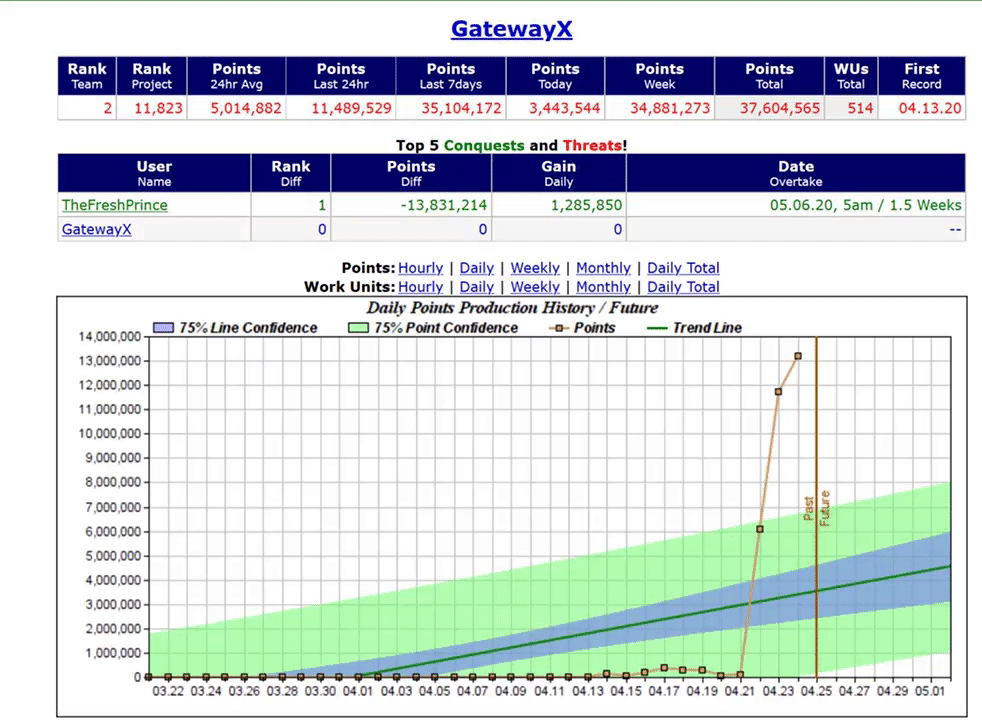Click the value 35,104,172

click(x=461, y=108)
